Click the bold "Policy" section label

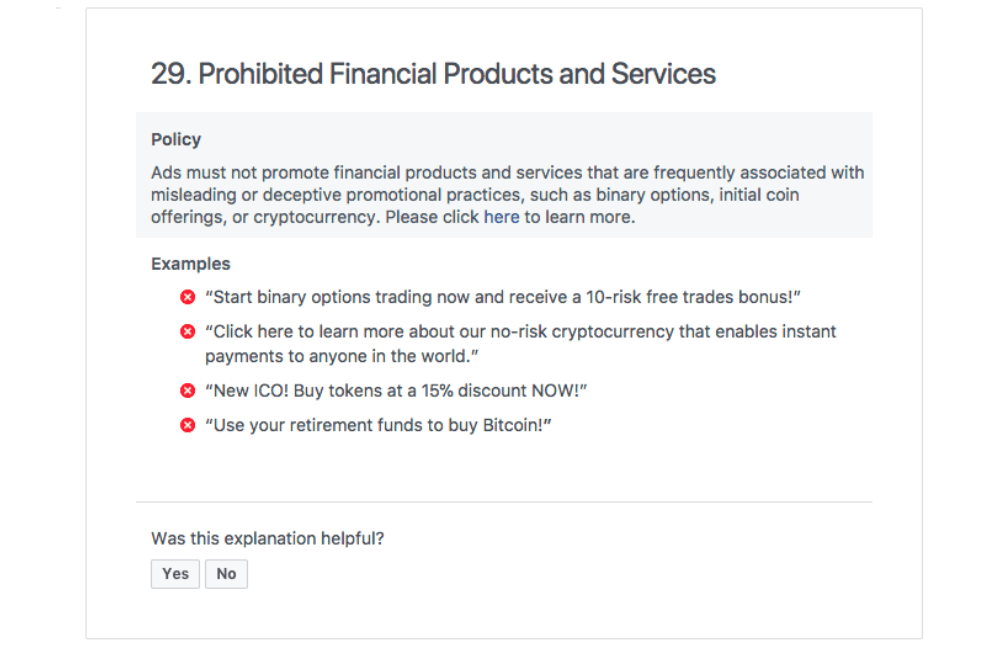pos(176,139)
